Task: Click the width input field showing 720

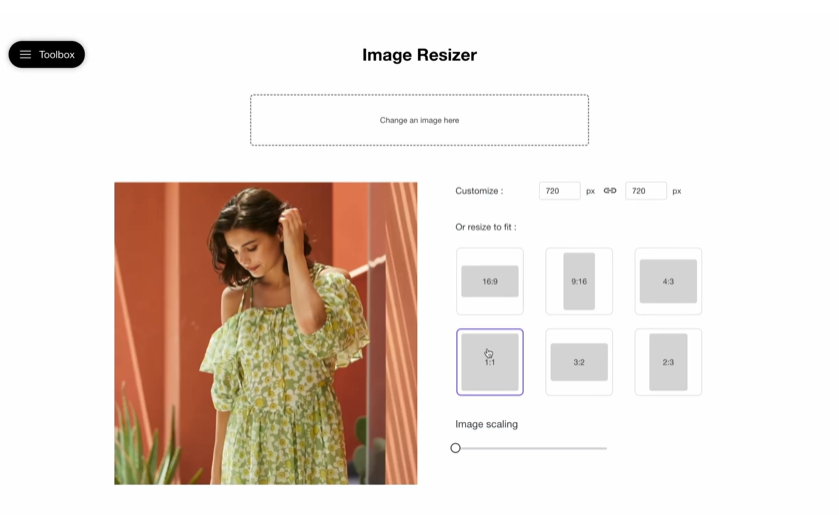Action: click(559, 191)
